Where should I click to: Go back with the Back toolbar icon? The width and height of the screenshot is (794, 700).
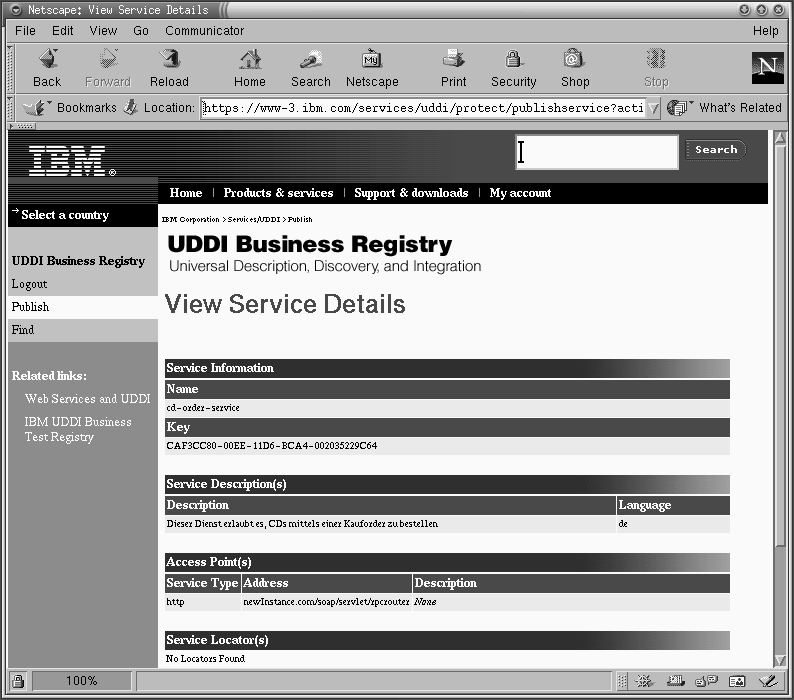pos(48,59)
